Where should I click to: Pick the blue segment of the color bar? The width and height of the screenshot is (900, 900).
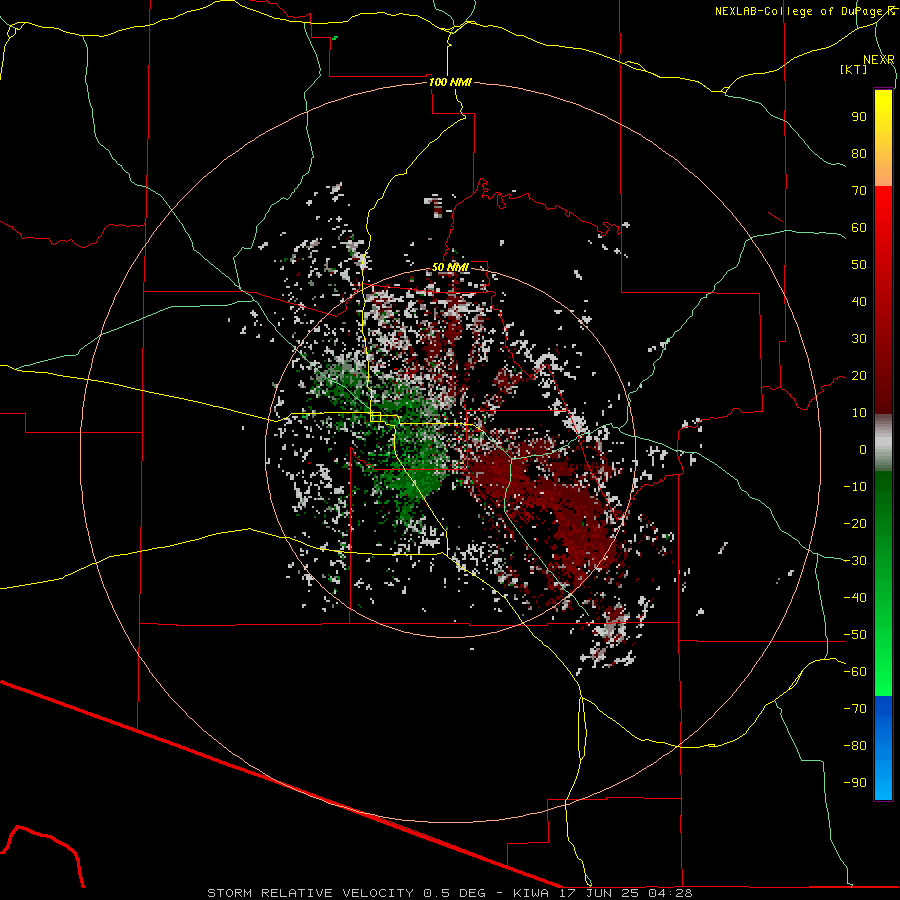[x=883, y=748]
